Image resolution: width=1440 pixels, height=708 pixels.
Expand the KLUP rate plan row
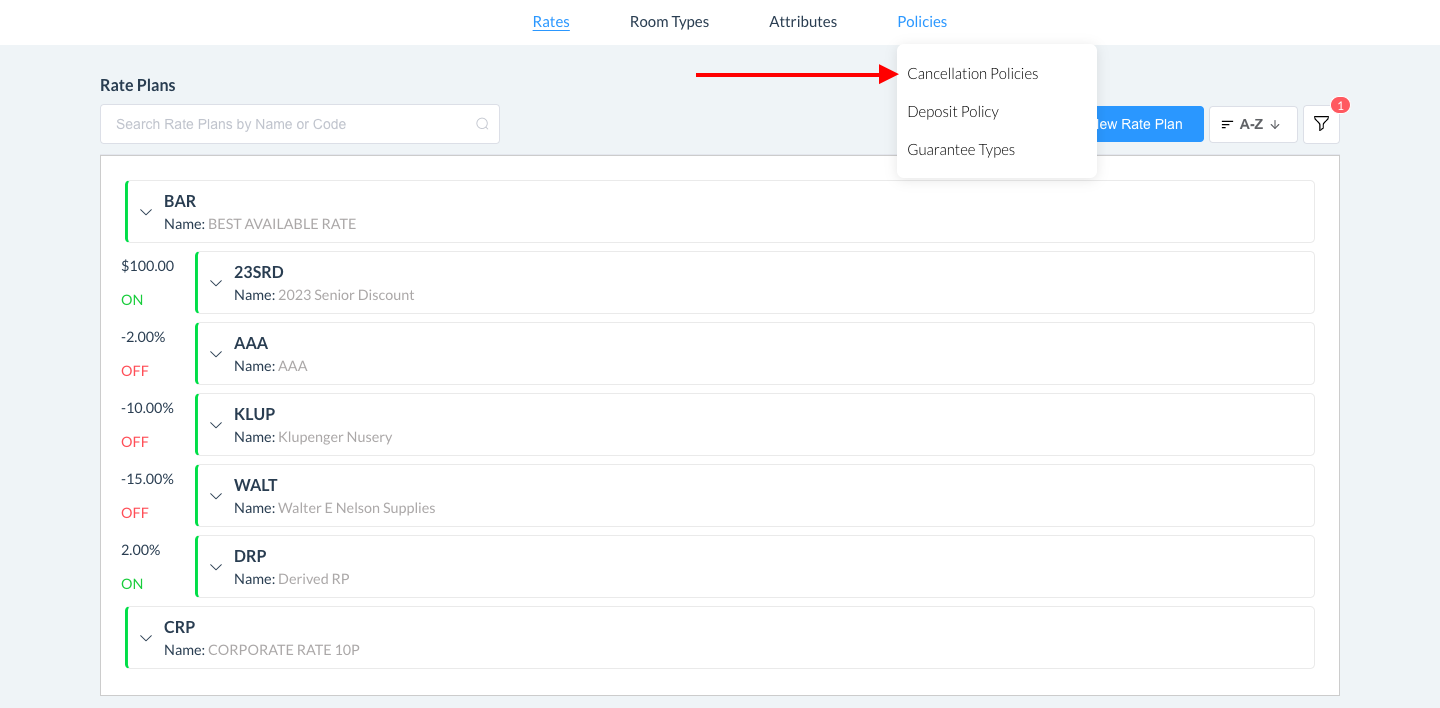coord(216,425)
